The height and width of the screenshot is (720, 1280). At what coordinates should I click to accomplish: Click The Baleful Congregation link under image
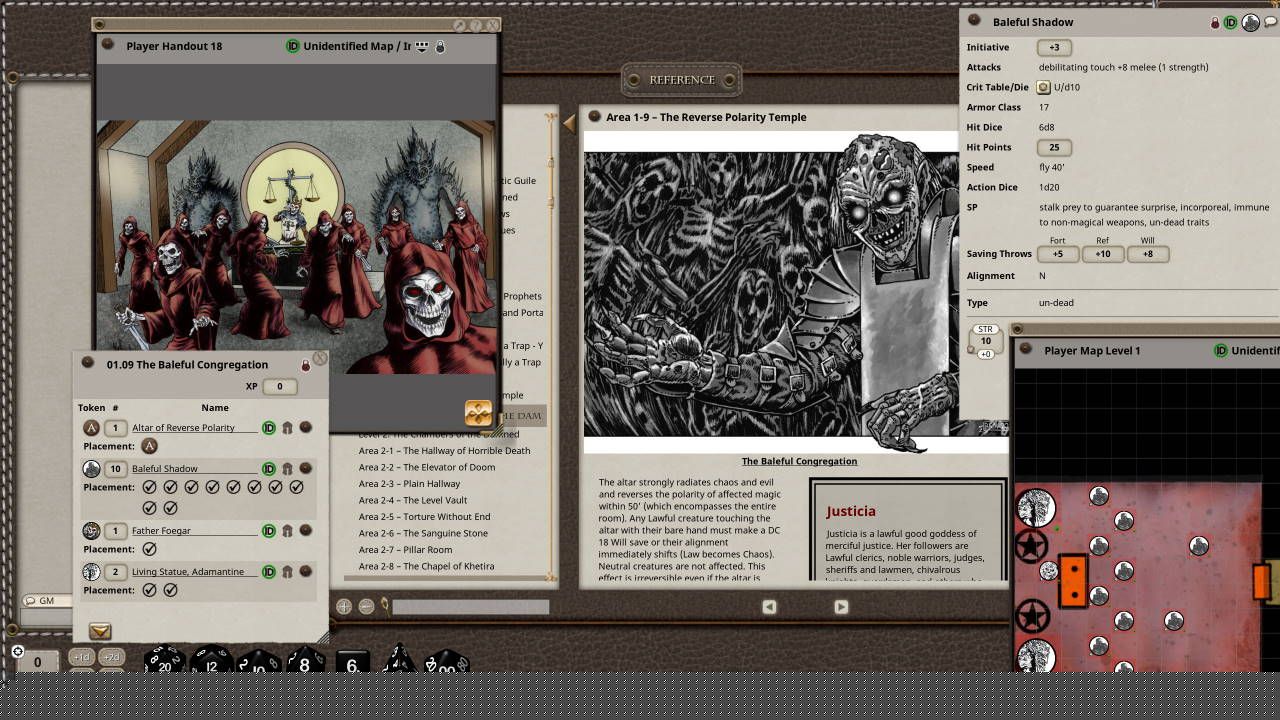pyautogui.click(x=799, y=461)
